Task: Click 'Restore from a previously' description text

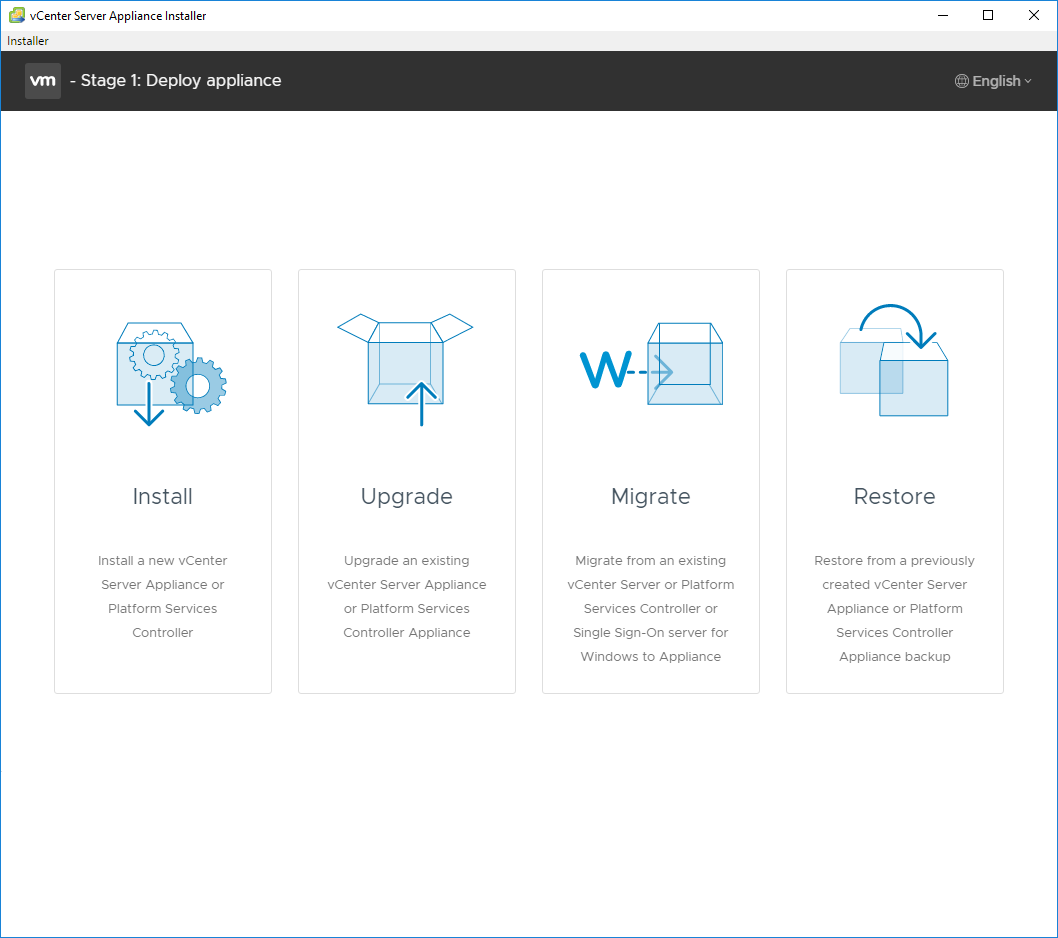Action: point(894,561)
